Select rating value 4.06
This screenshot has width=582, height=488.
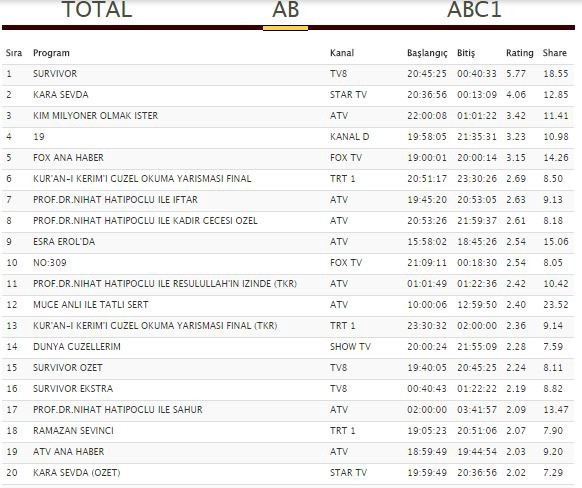click(x=516, y=95)
